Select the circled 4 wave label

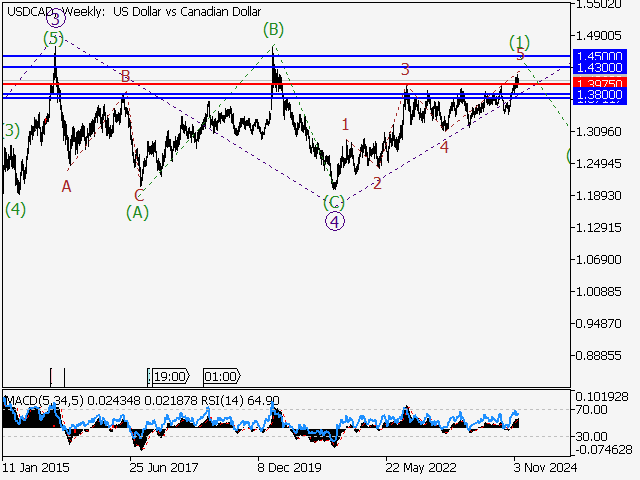pos(335,221)
